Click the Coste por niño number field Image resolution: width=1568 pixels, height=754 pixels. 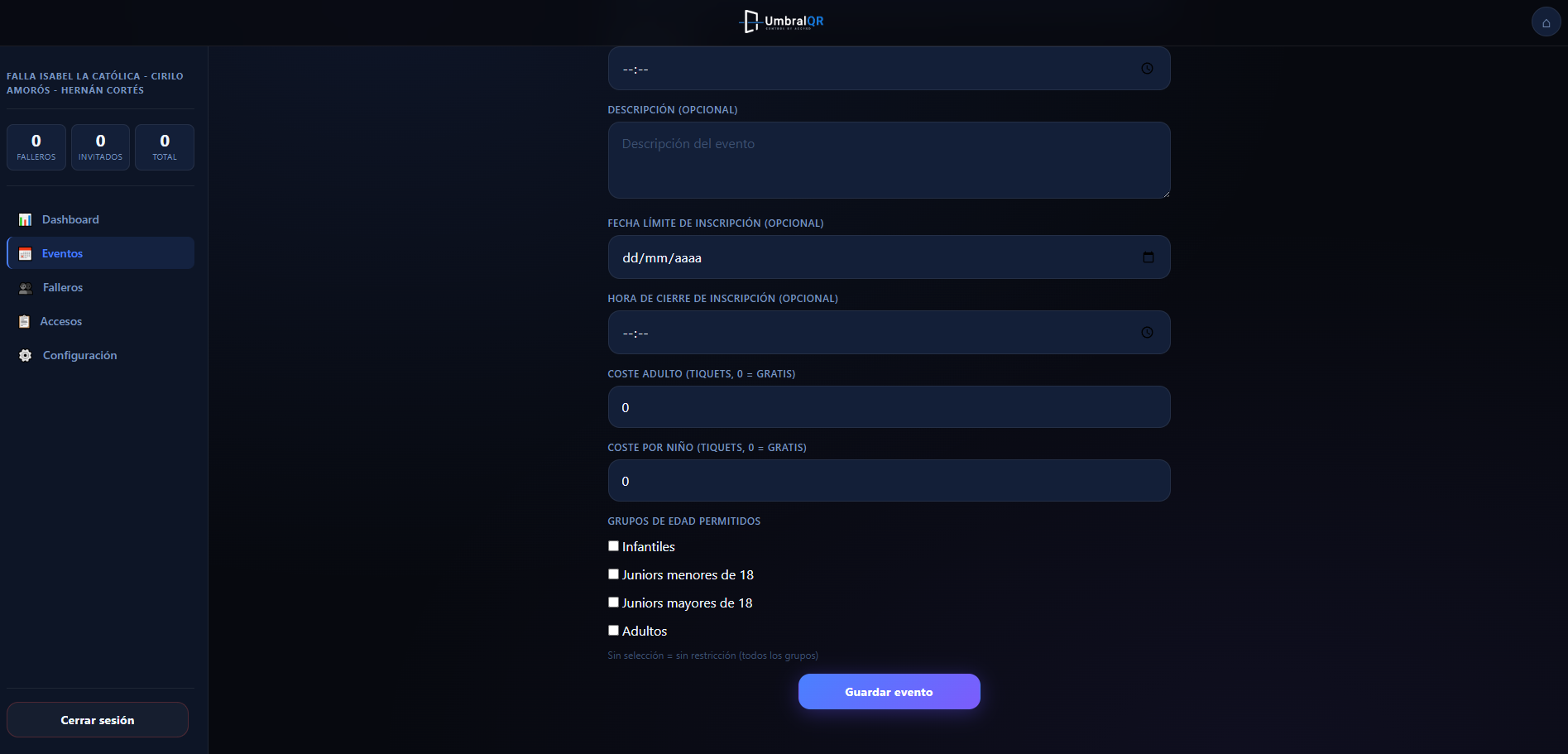click(x=889, y=481)
